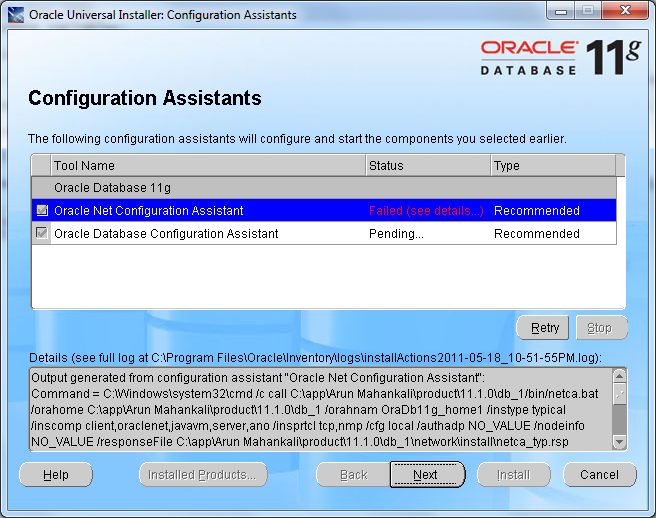The height and width of the screenshot is (518, 656).
Task: Toggle Oracle Database Configuration Assistant checkbox
Action: pyautogui.click(x=42, y=233)
